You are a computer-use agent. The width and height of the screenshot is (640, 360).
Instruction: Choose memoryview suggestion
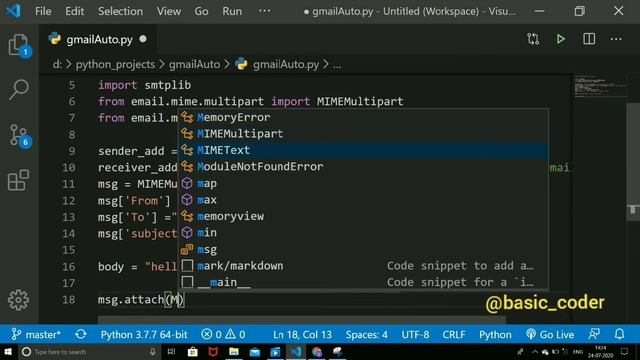tap(363, 216)
